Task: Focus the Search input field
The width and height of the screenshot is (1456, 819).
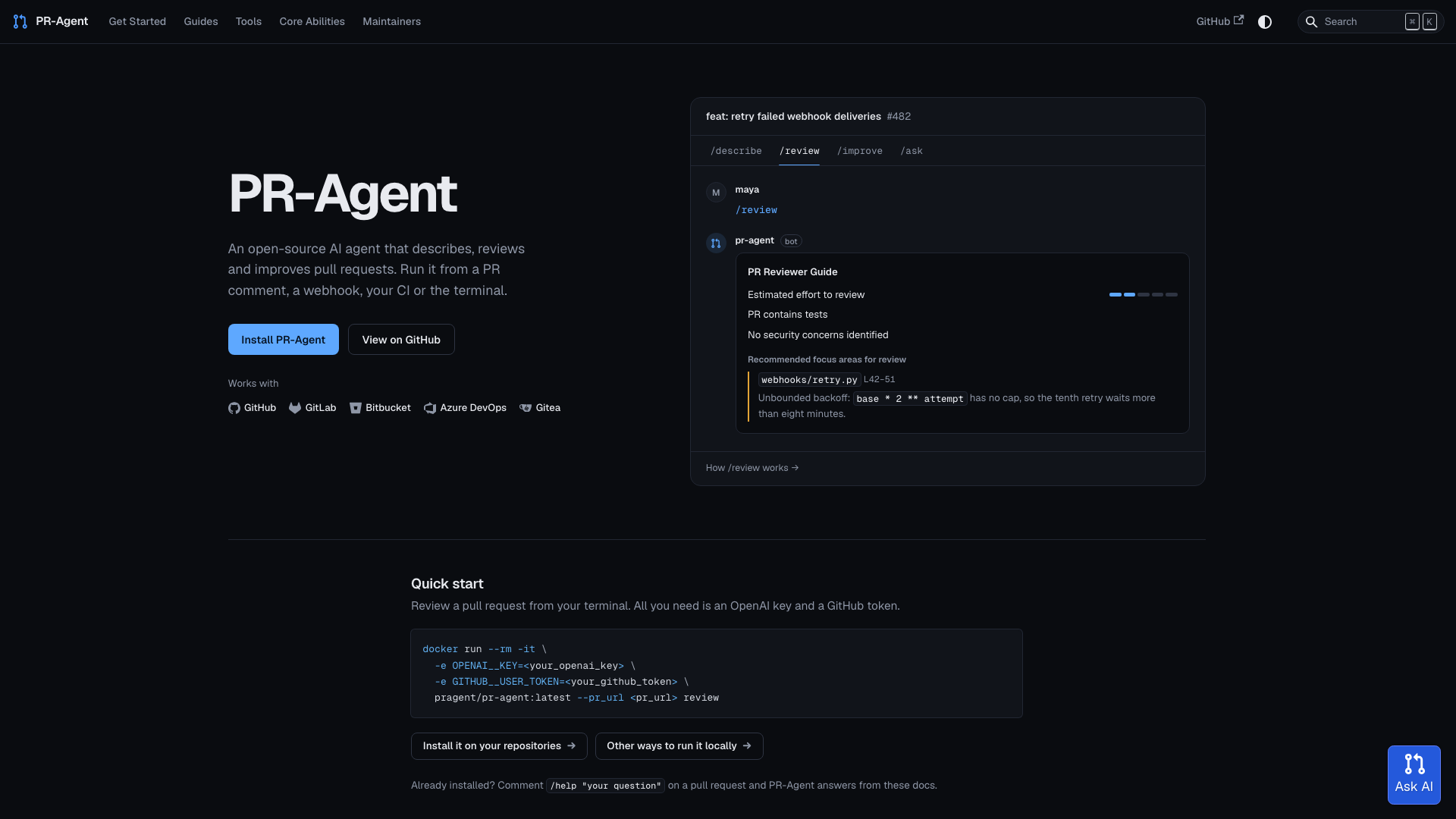Action: pyautogui.click(x=1371, y=22)
